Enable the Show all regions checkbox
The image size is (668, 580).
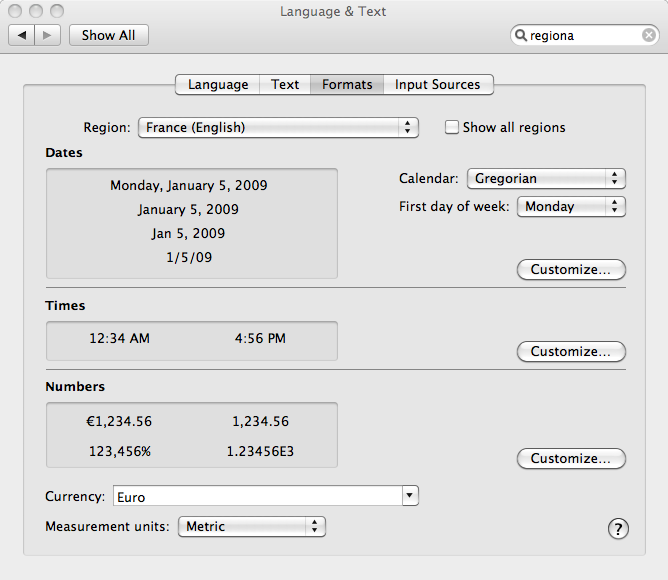pos(452,127)
